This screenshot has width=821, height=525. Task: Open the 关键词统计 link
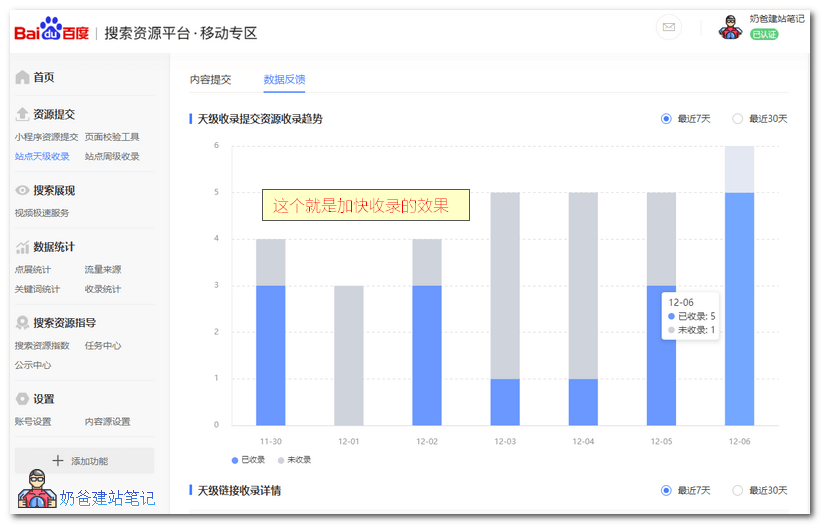tap(37, 289)
